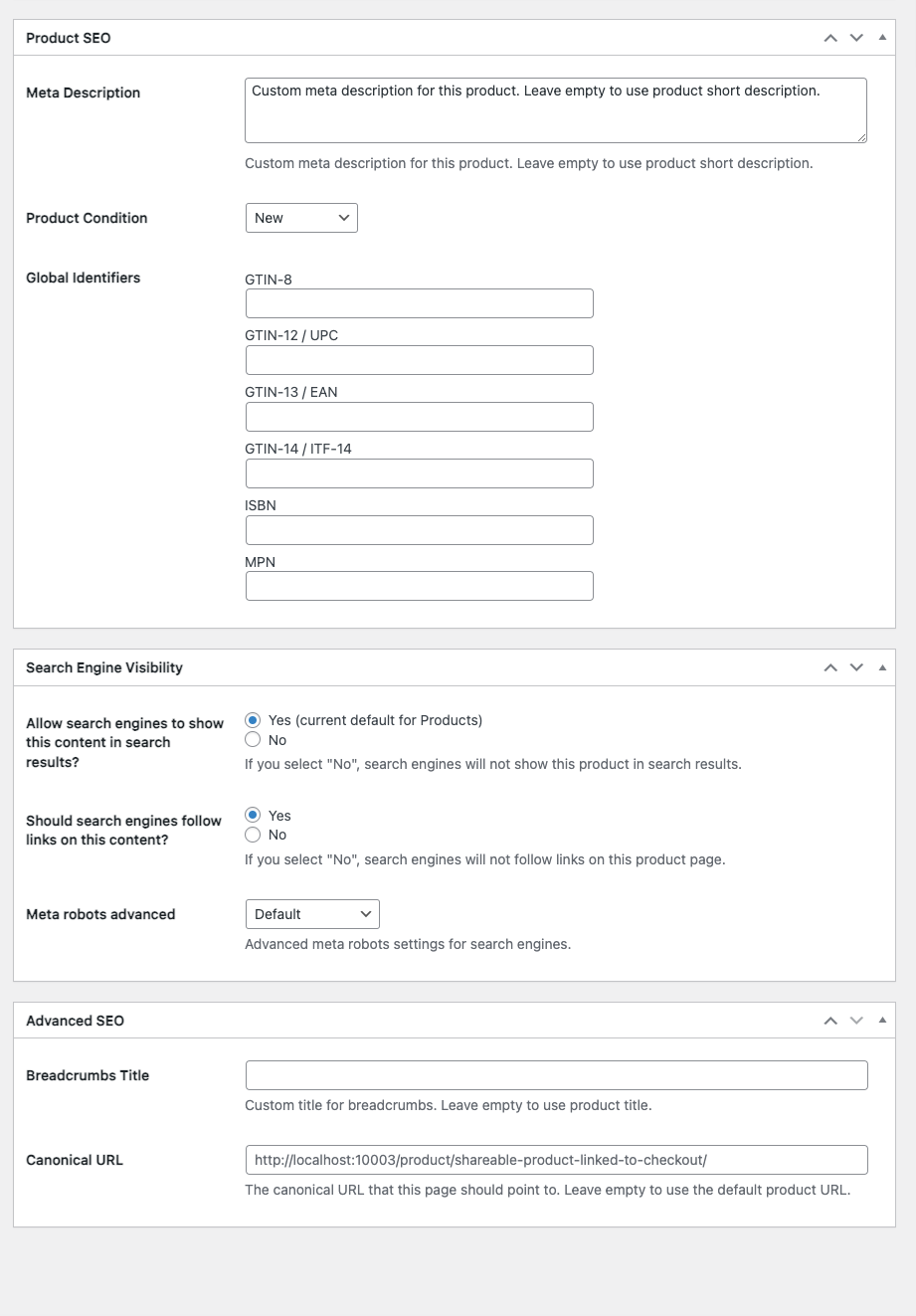Image resolution: width=916 pixels, height=1316 pixels.
Task: Choose No for following links
Action: click(x=253, y=835)
